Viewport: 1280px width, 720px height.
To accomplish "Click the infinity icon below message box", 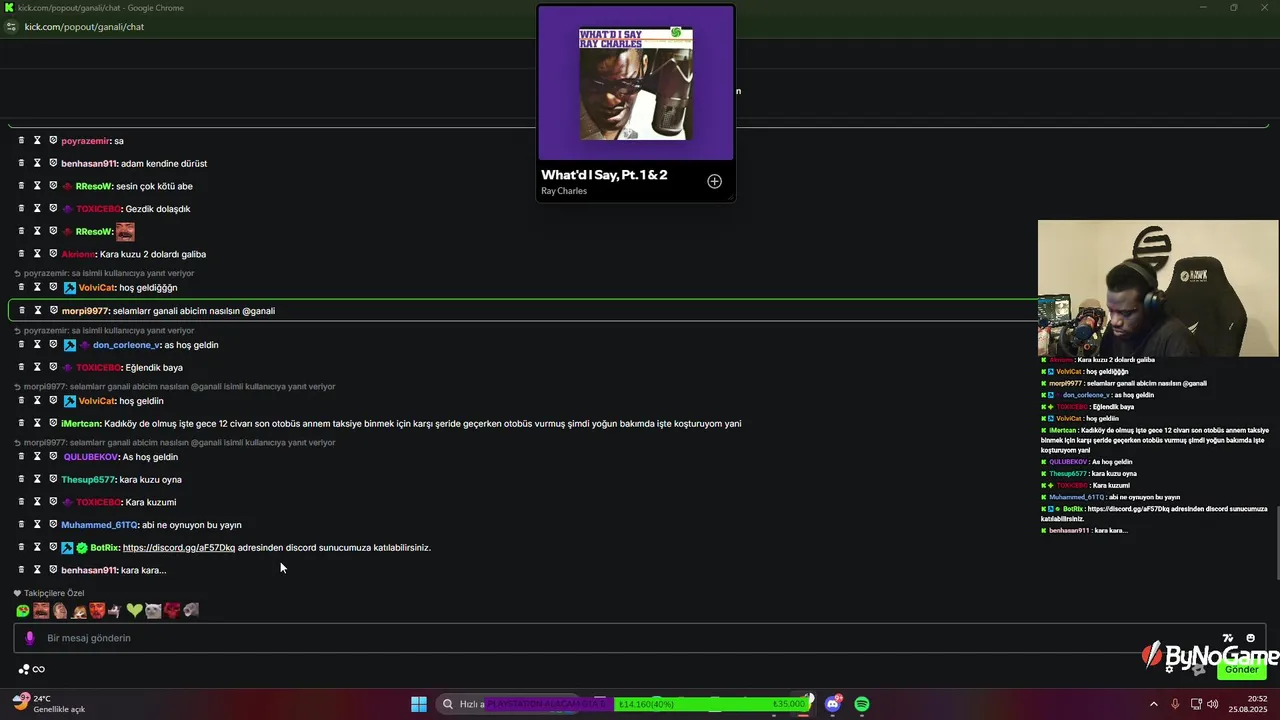I will click(39, 669).
